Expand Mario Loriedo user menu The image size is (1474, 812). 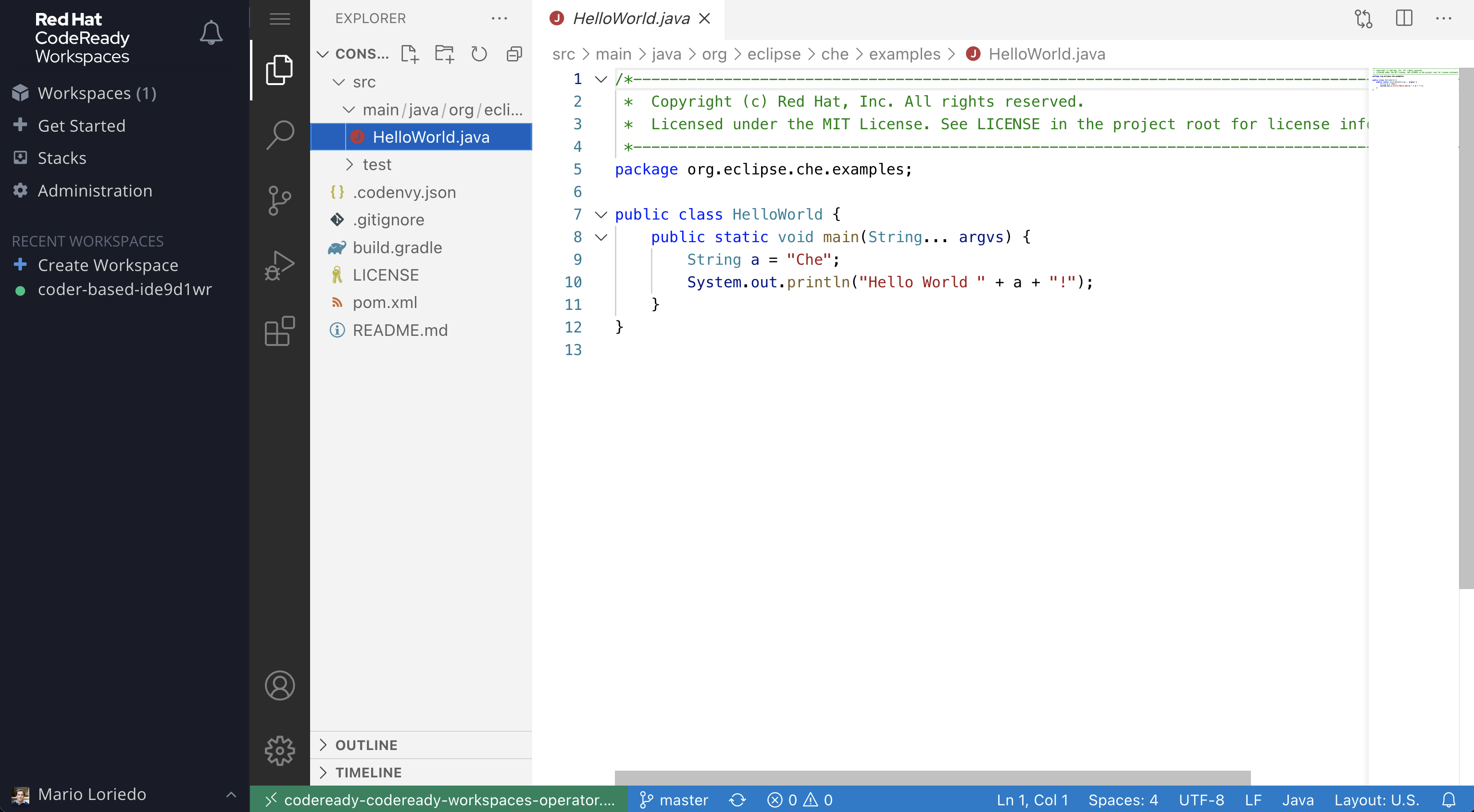(124, 794)
